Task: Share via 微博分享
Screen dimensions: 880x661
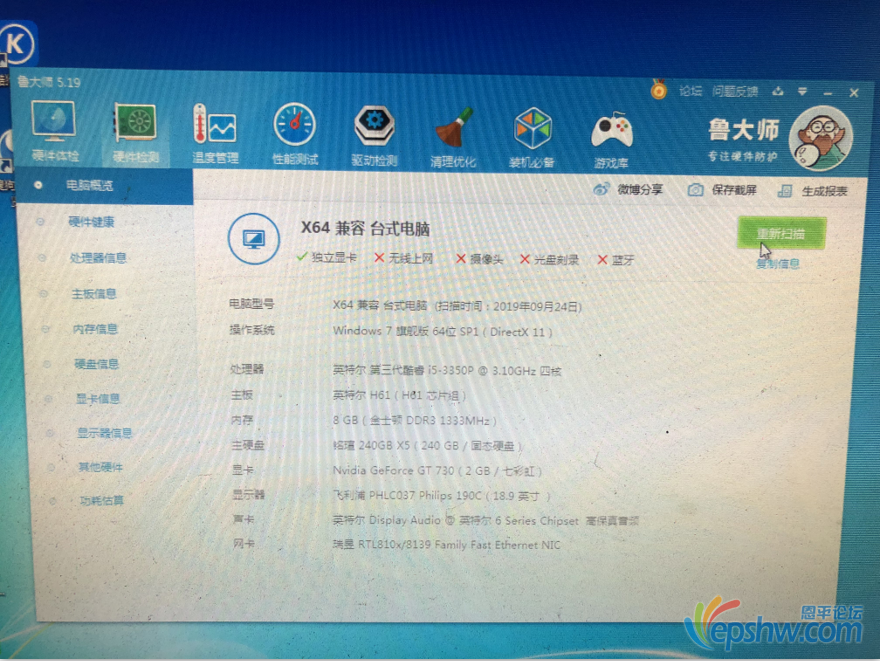Action: click(628, 190)
